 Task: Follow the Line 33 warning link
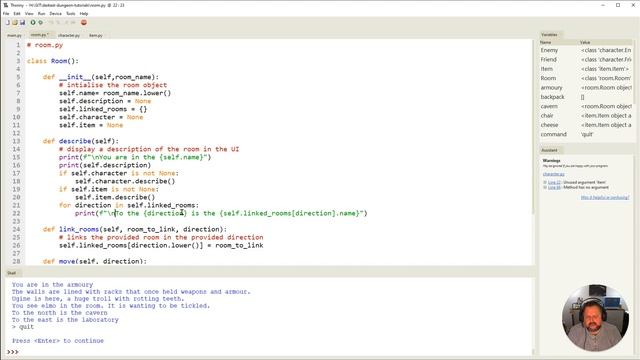pyautogui.click(x=554, y=187)
